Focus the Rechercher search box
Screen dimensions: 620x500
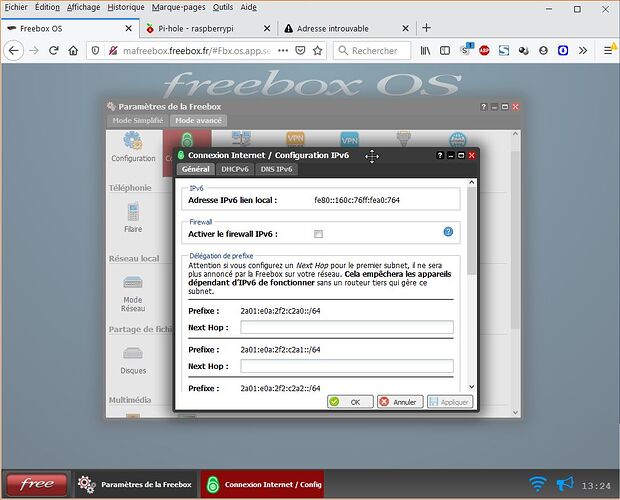point(372,51)
